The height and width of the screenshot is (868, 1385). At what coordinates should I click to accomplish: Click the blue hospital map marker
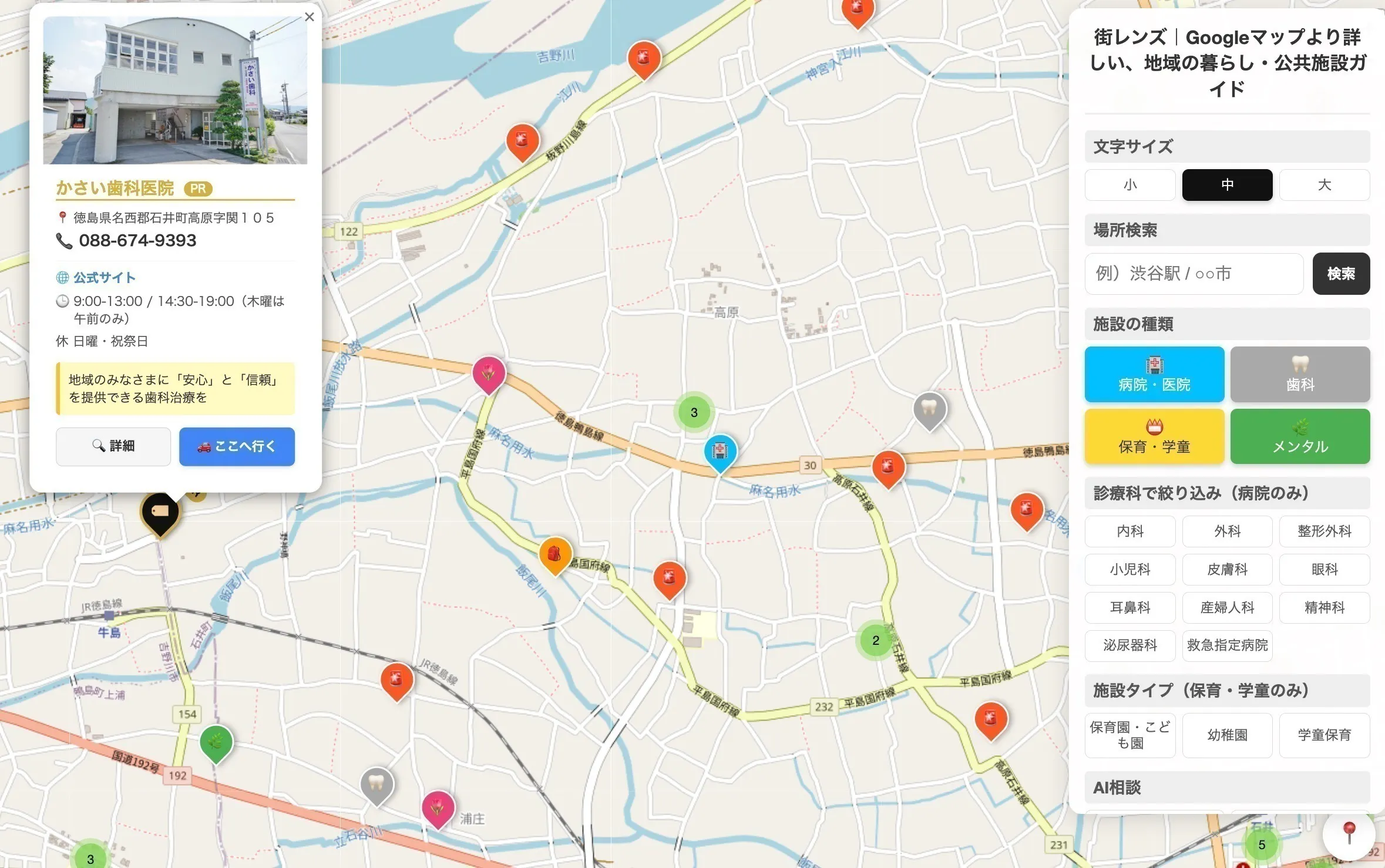[720, 451]
